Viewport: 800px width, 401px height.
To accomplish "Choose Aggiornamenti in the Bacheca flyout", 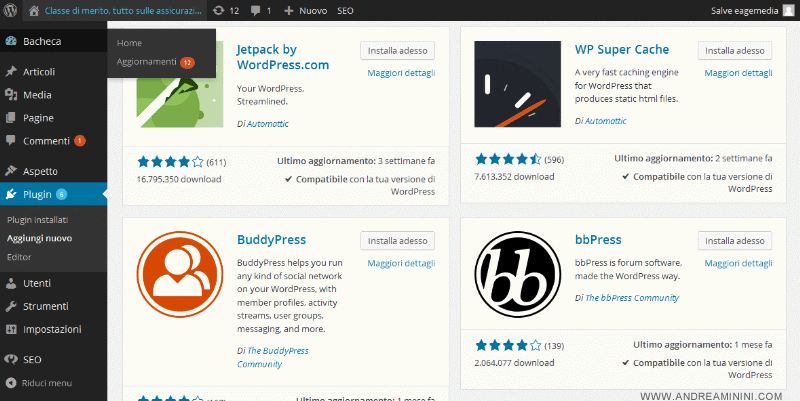I will coord(155,62).
